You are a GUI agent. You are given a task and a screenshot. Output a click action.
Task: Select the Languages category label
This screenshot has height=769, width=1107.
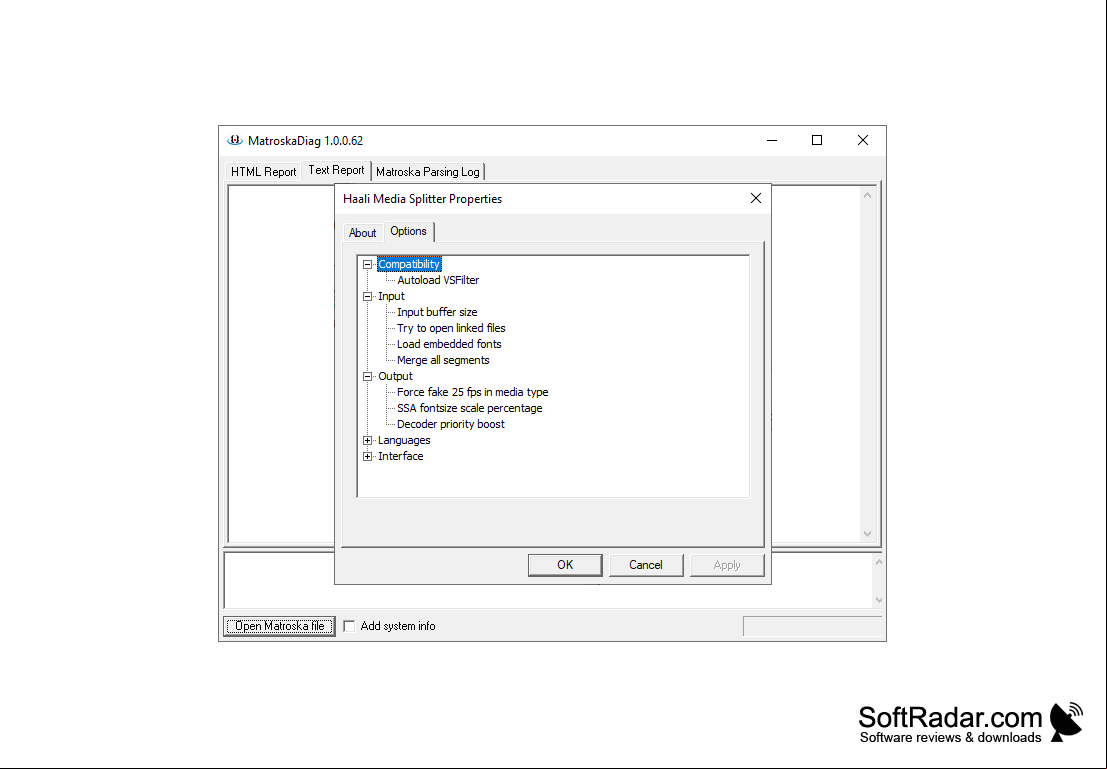pos(404,441)
